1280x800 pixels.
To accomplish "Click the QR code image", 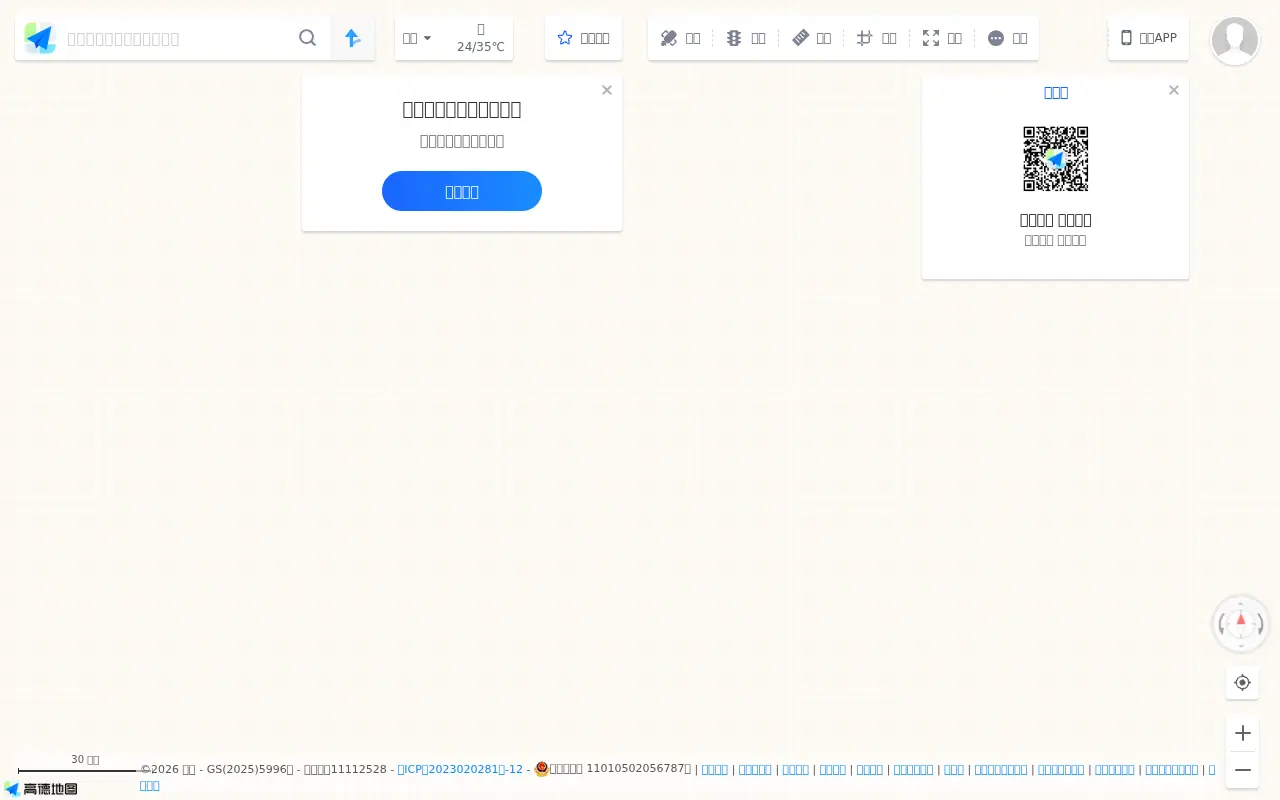I will point(1056,159).
